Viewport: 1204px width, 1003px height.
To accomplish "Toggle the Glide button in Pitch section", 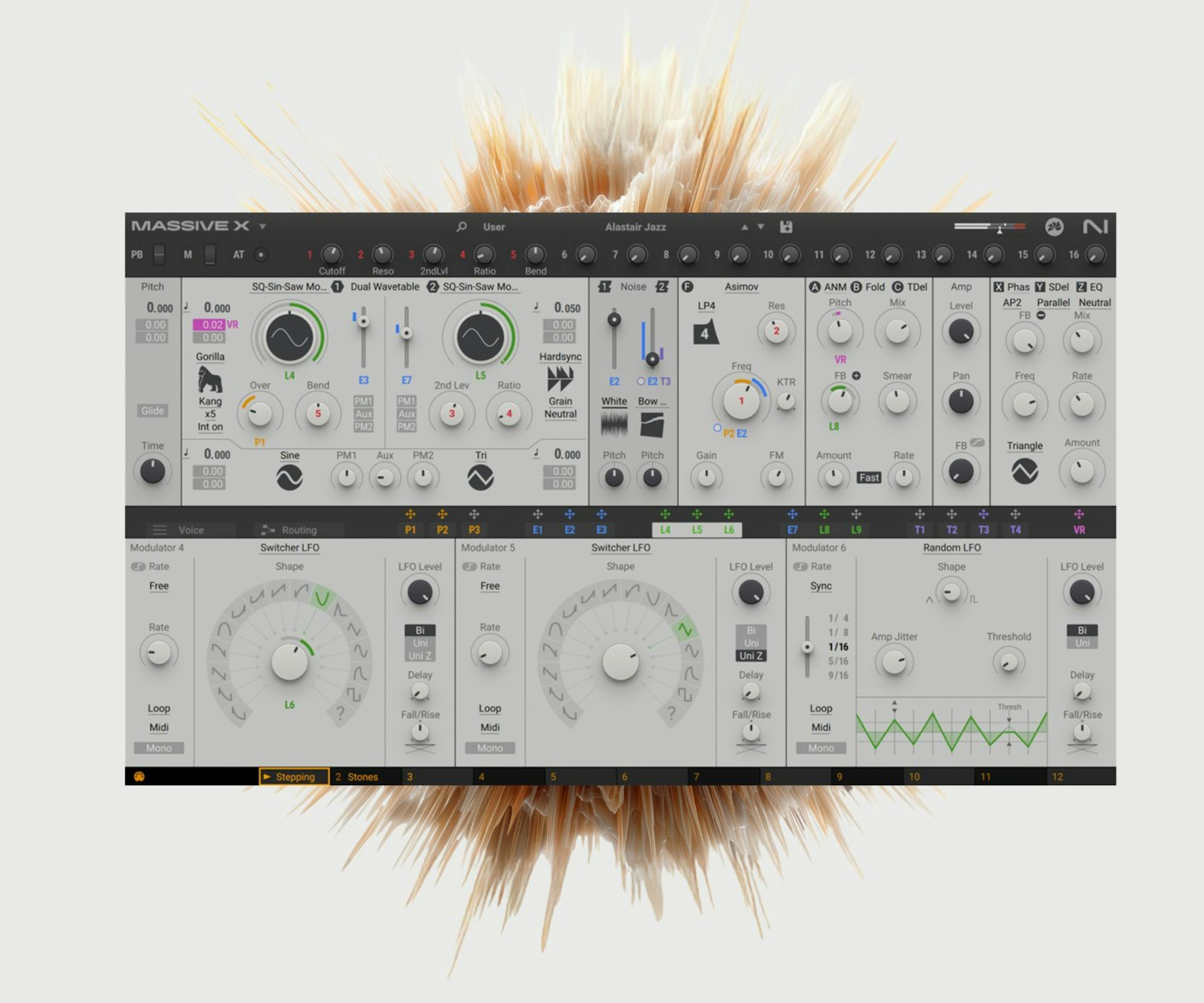I will (x=153, y=411).
